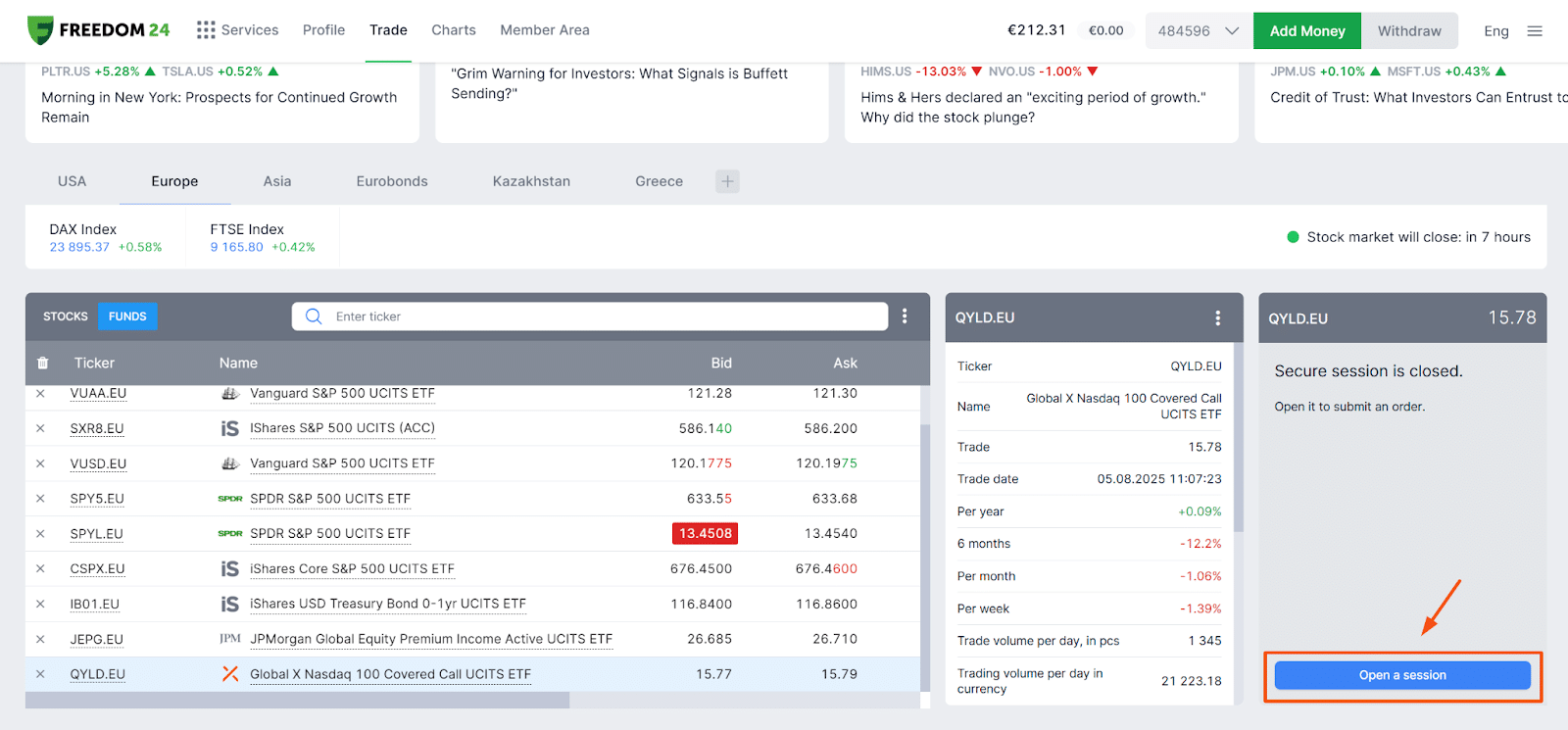Click the Global X logo icon

230,674
